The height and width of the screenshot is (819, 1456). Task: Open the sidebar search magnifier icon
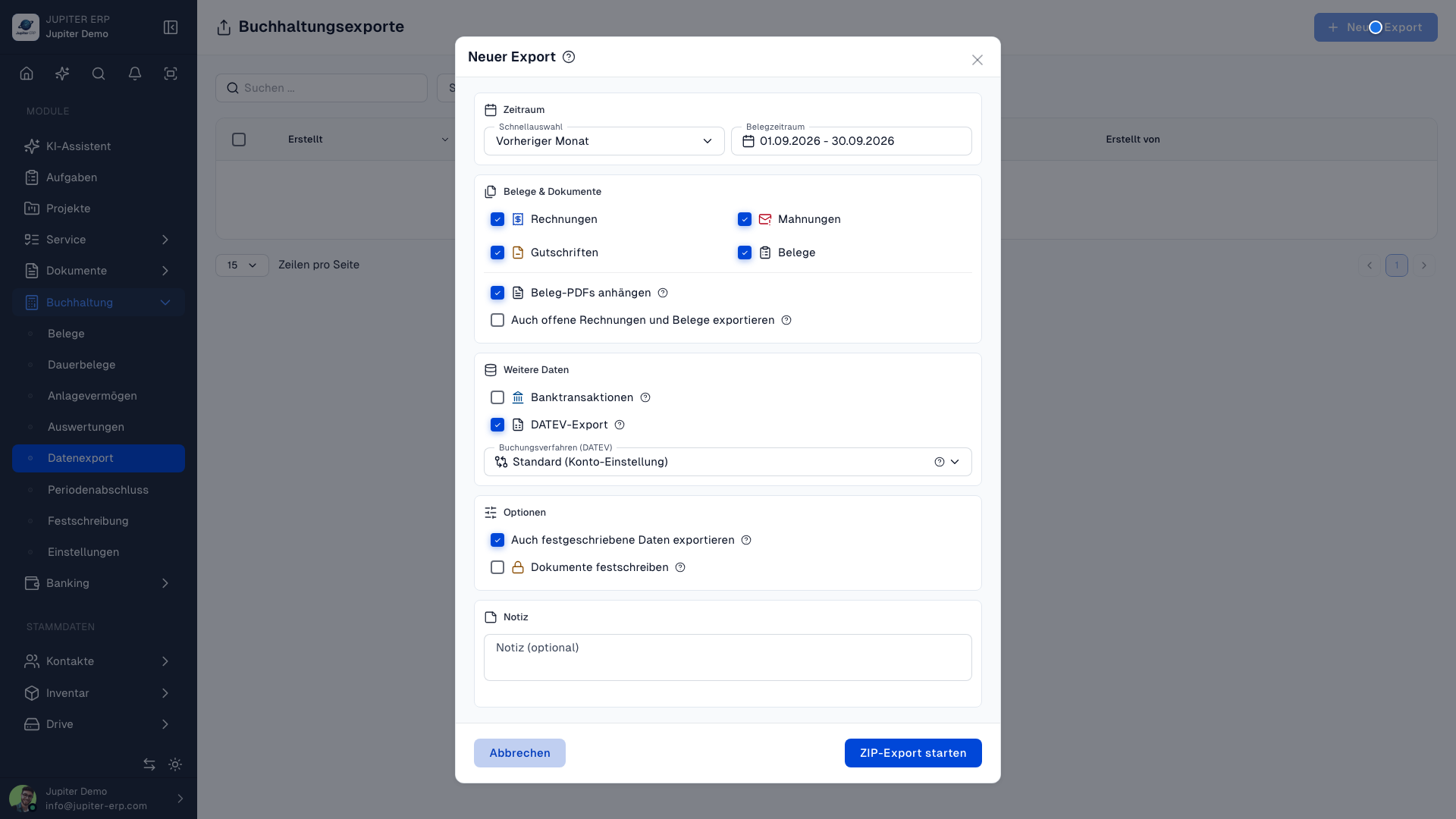tap(99, 74)
